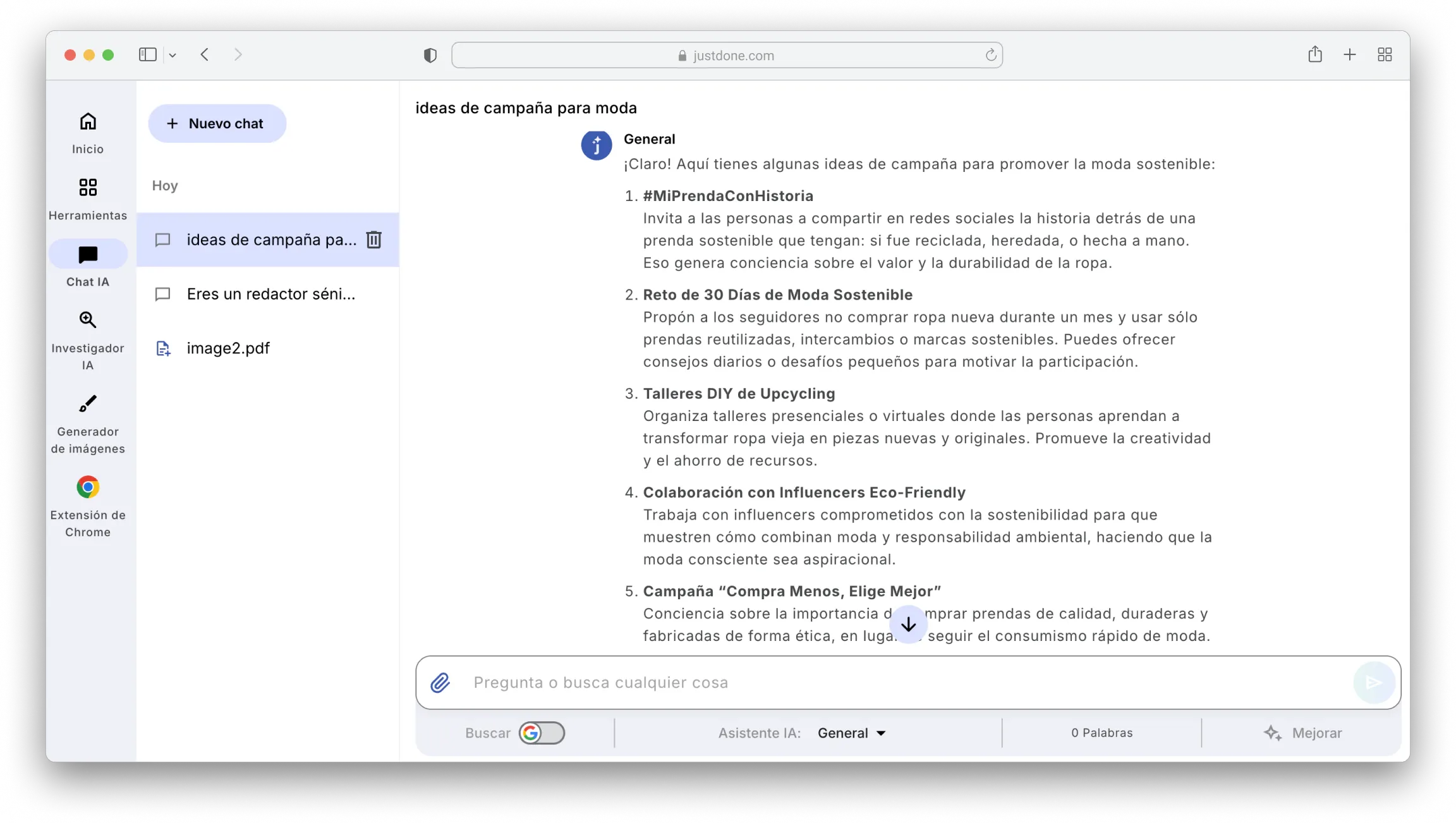Switch to the image2.pdf chat

click(228, 348)
